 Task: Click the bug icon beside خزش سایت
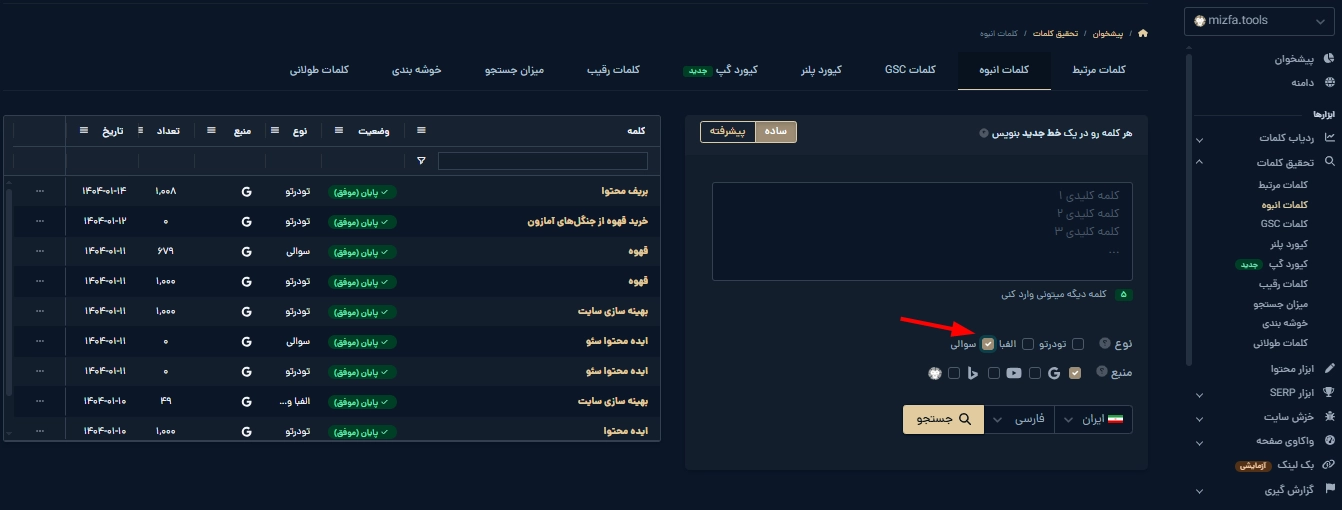click(x=1329, y=416)
